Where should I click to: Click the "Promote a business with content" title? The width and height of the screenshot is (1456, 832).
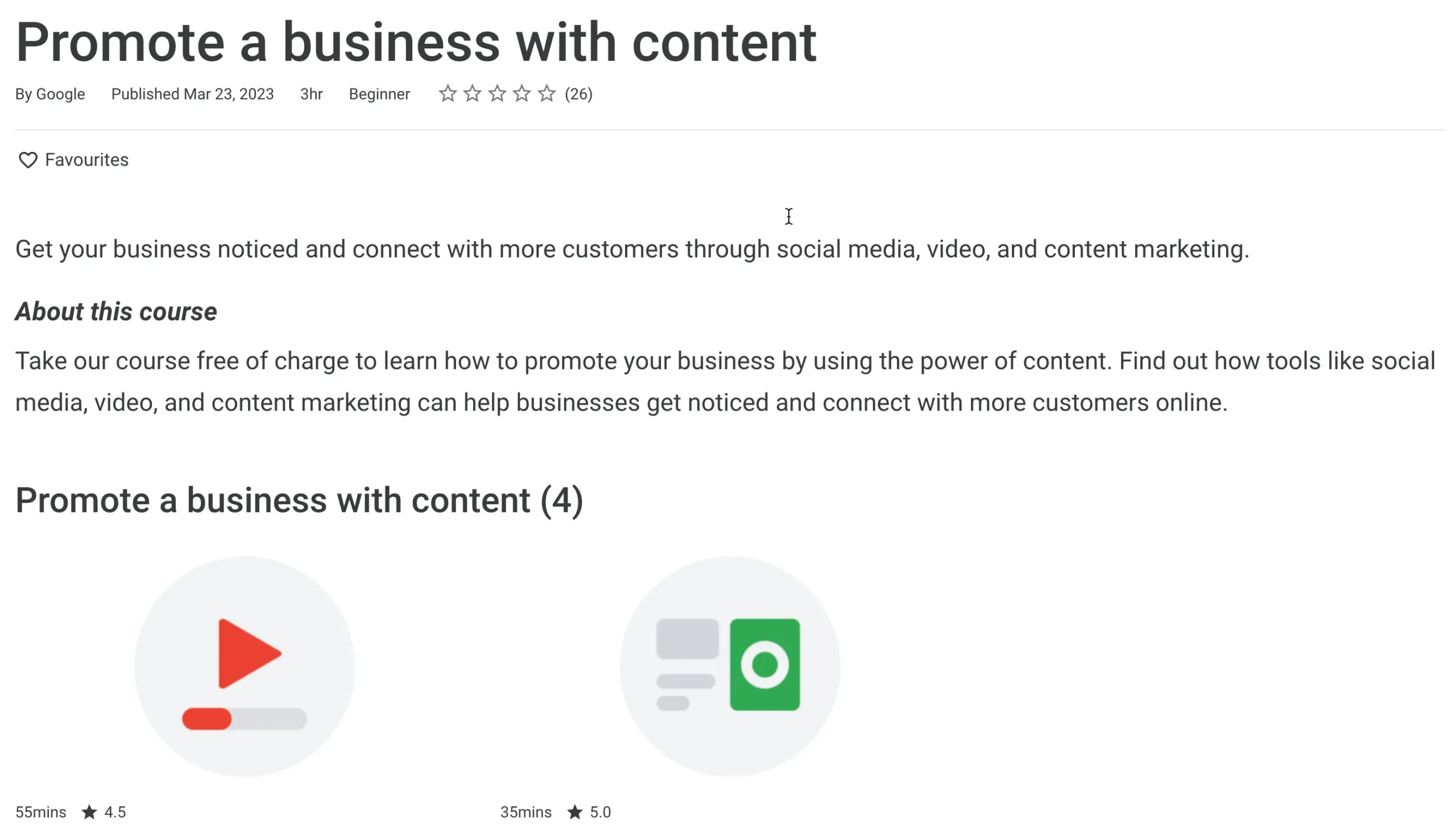(416, 42)
